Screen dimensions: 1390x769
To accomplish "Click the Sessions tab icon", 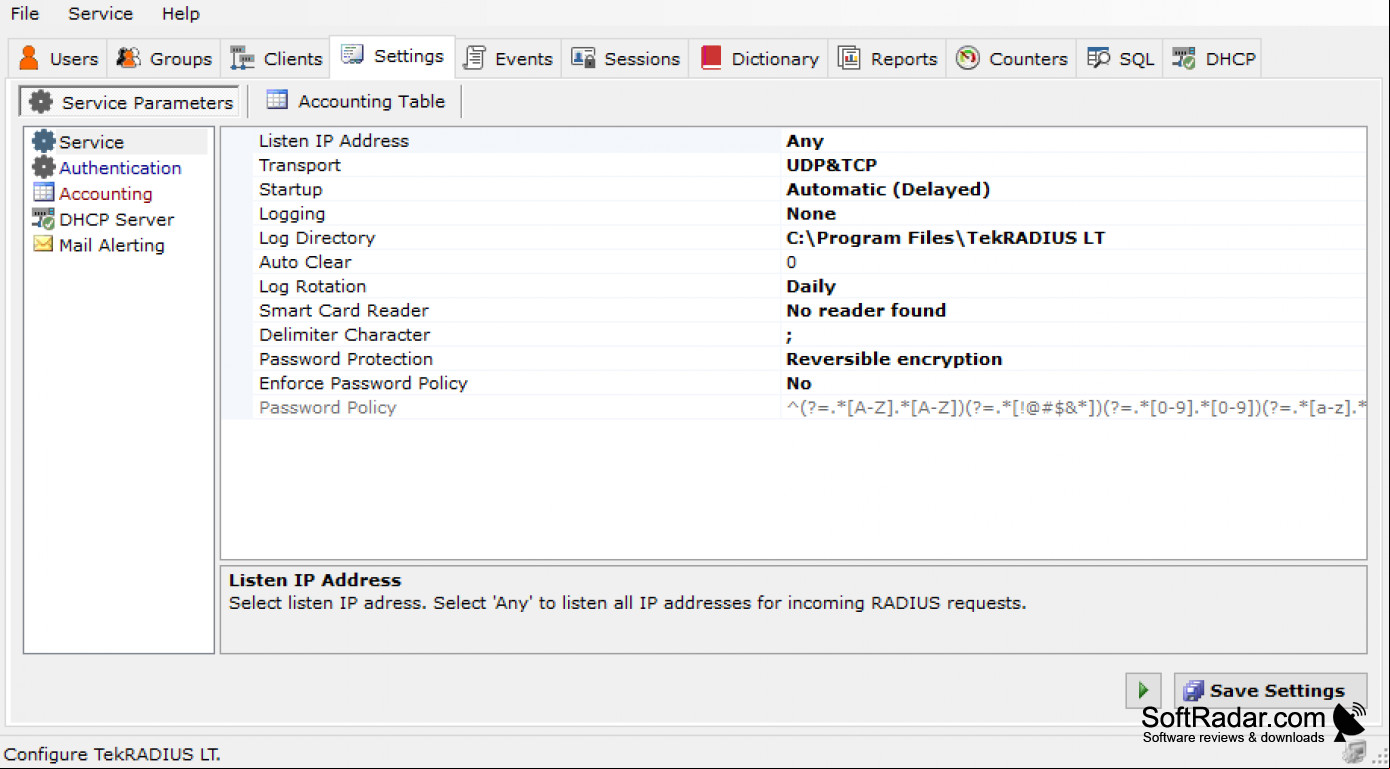I will tap(583, 58).
